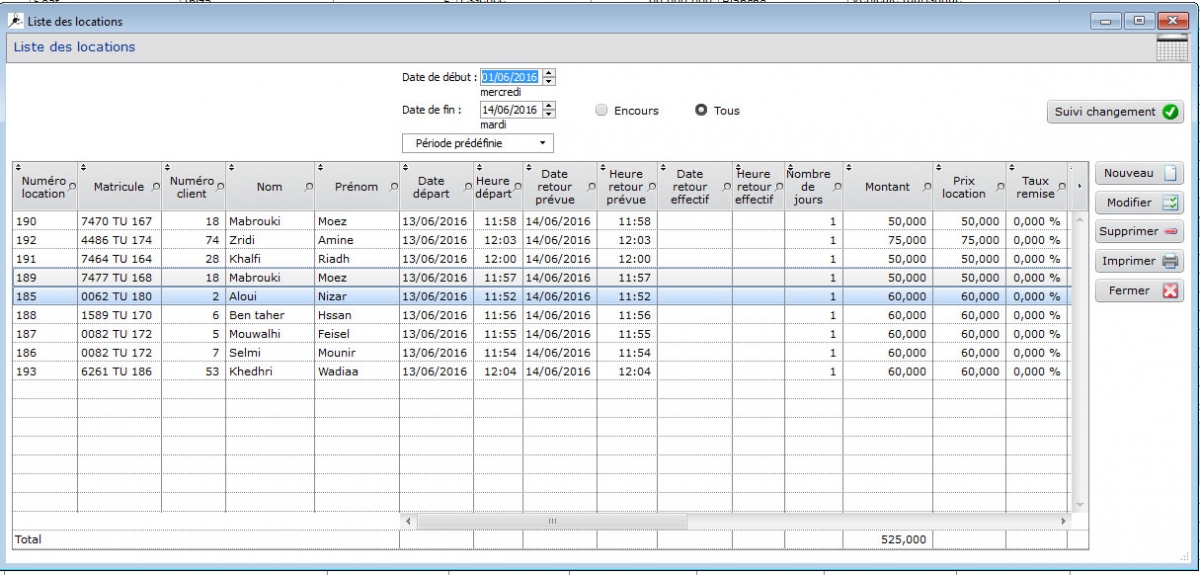Click the search magnifier in Heure départ header
1200x575 pixels.
pyautogui.click(x=518, y=187)
